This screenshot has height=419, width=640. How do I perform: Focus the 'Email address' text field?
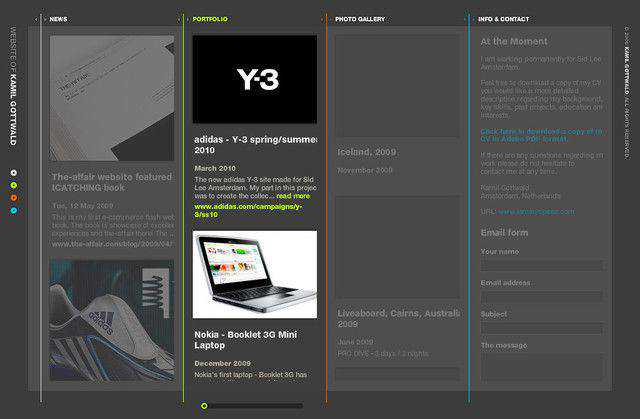pos(541,297)
